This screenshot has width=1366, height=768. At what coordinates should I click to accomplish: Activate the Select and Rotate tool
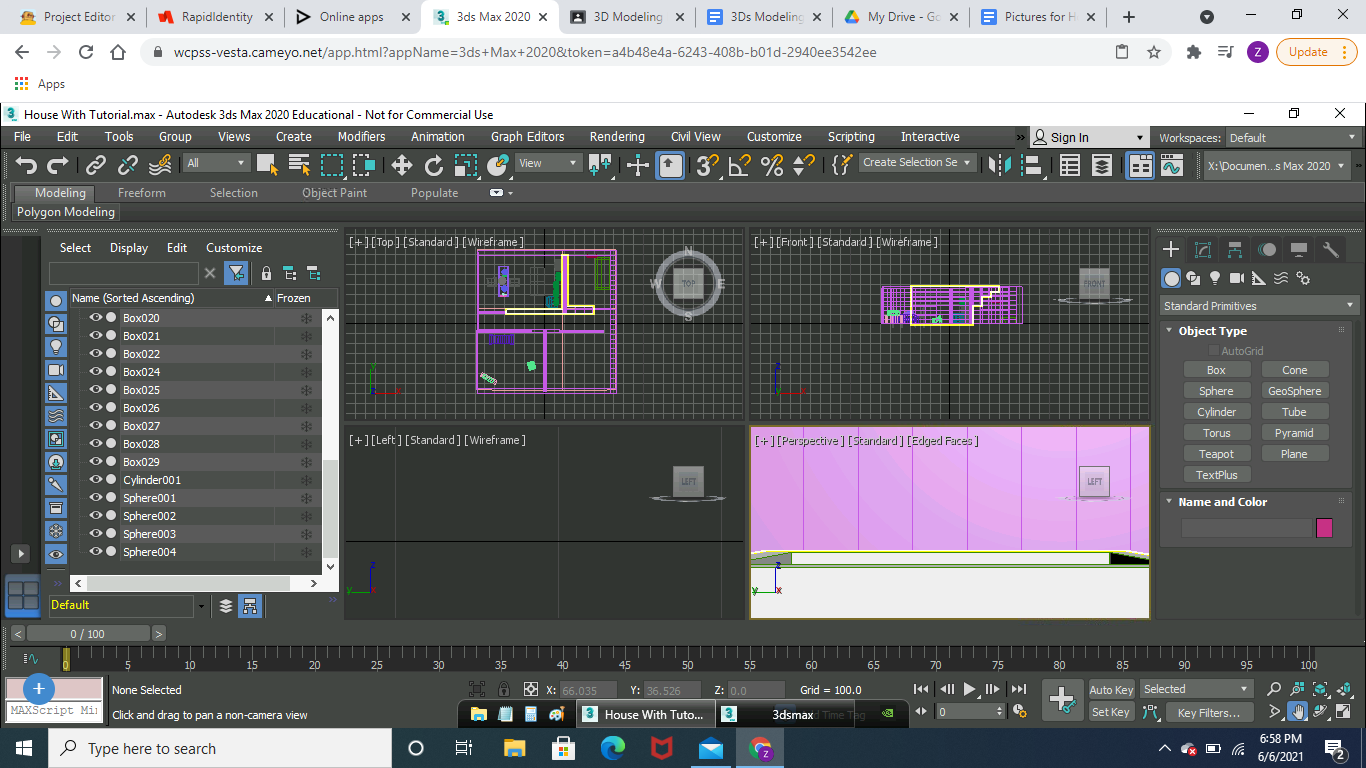(x=433, y=165)
